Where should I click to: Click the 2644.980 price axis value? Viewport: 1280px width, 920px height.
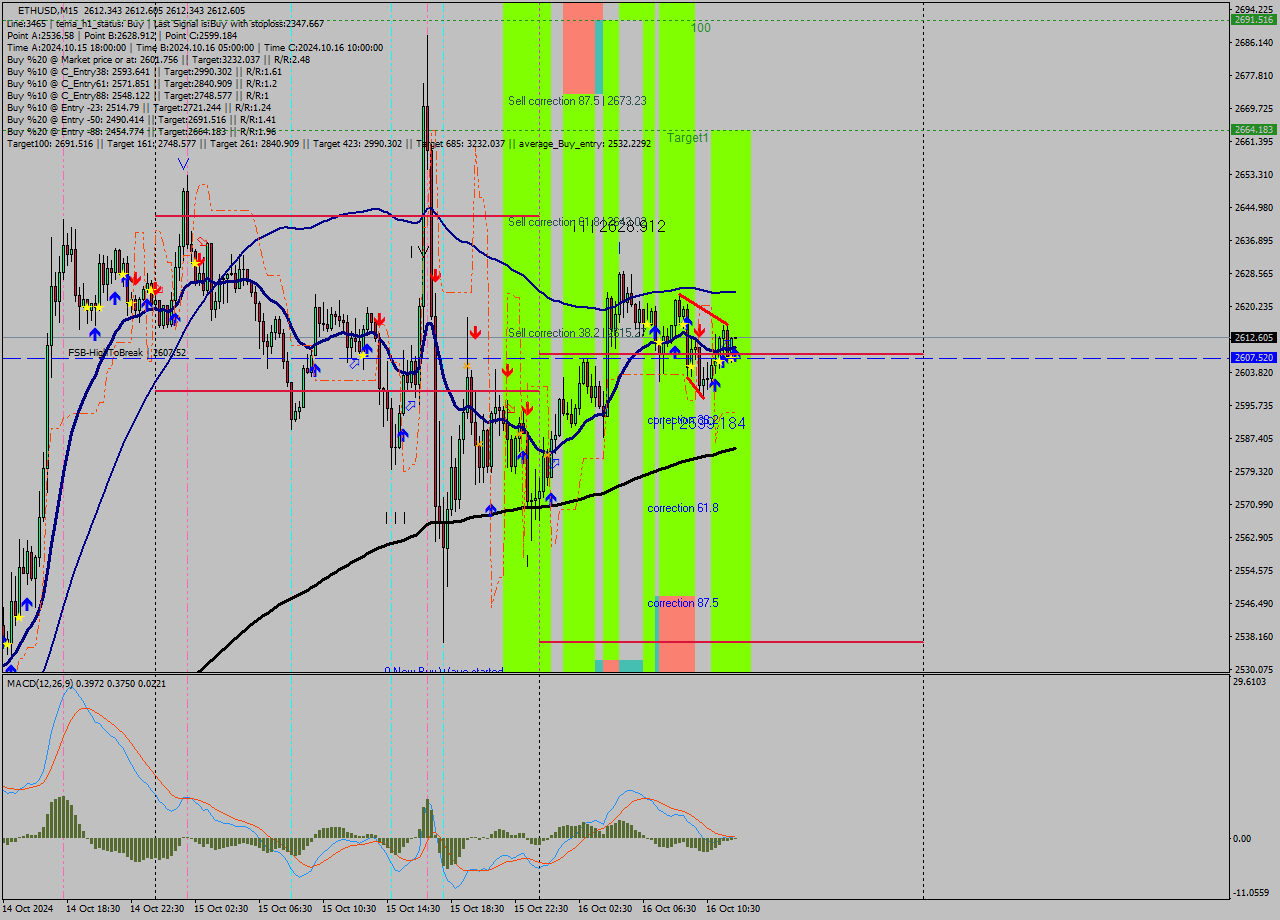coord(1254,208)
